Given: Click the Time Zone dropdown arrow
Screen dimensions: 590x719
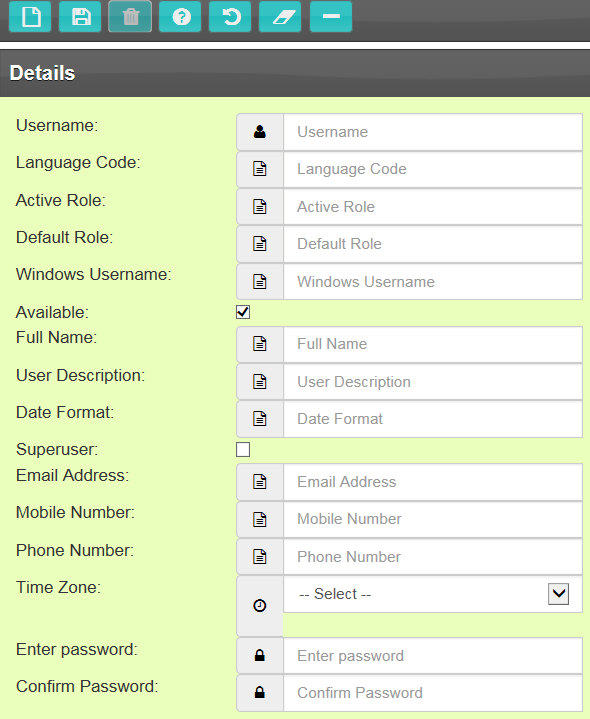Looking at the screenshot, I should tap(558, 594).
